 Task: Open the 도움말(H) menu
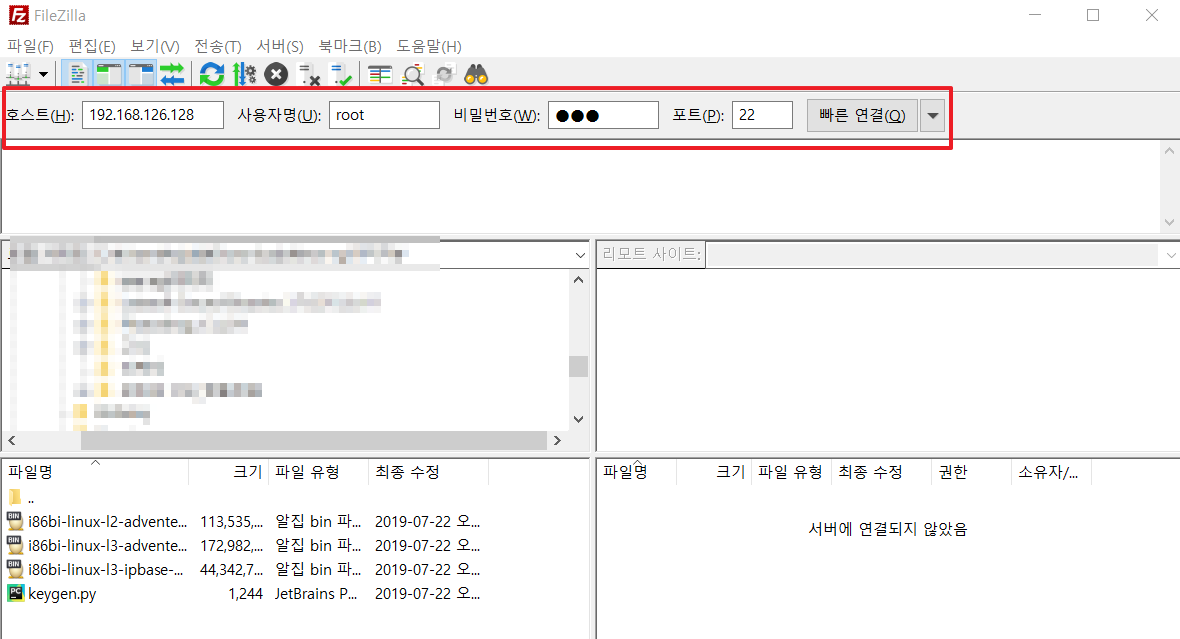coord(429,47)
